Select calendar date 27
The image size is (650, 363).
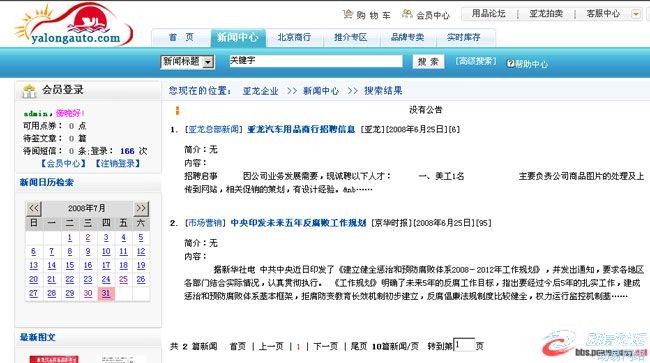[x=34, y=293]
